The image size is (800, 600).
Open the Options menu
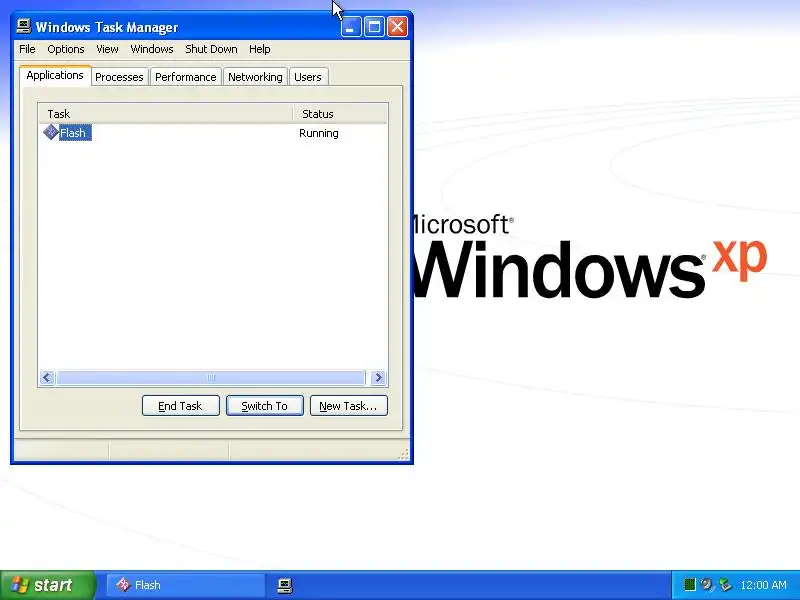coord(66,49)
